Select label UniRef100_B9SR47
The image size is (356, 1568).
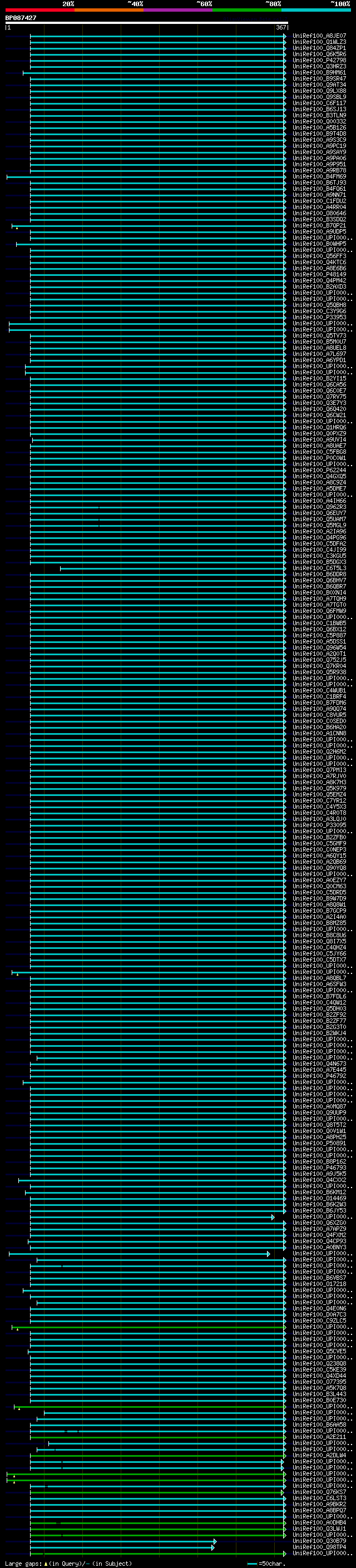pos(319,78)
